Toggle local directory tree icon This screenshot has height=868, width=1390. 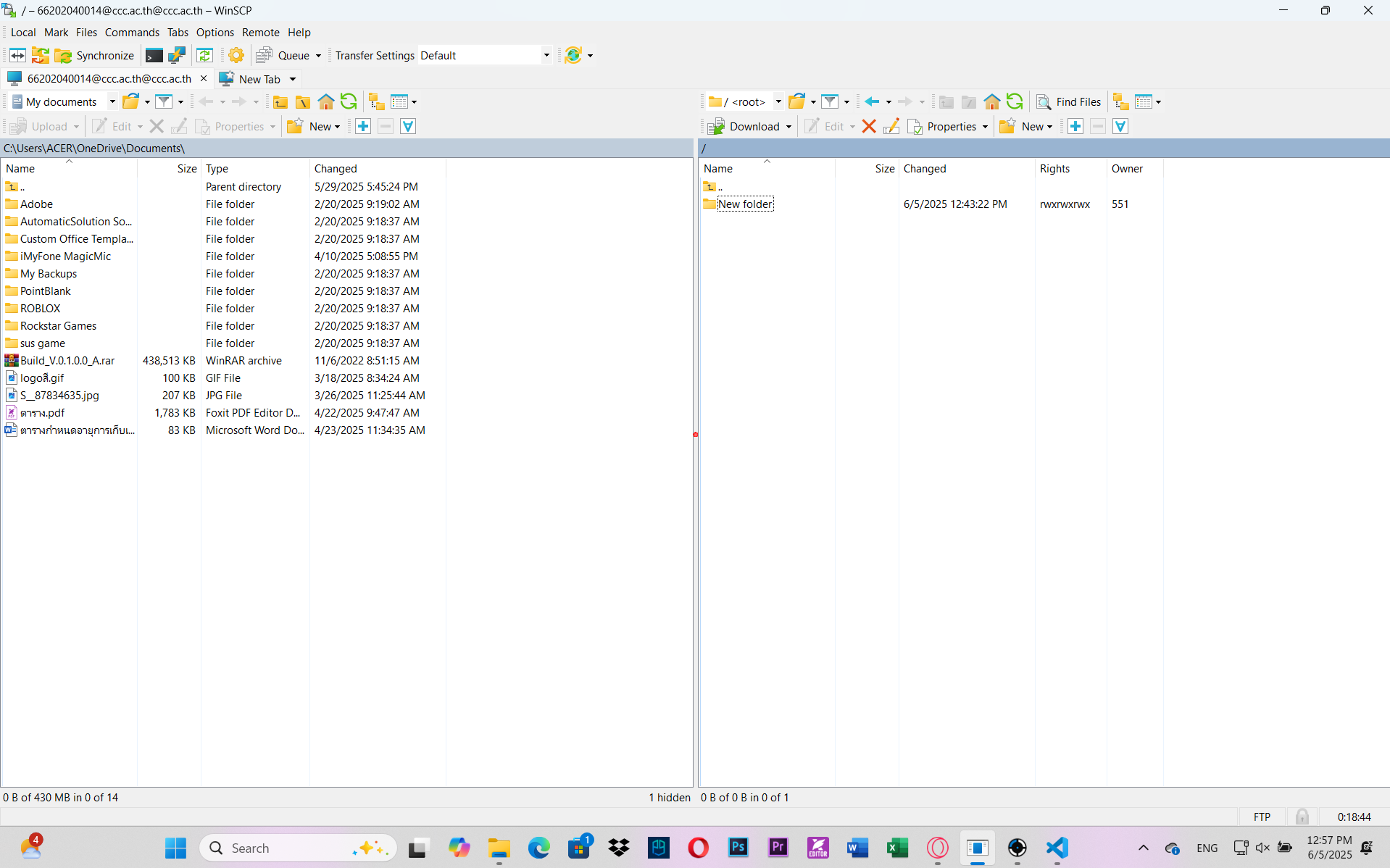[377, 101]
